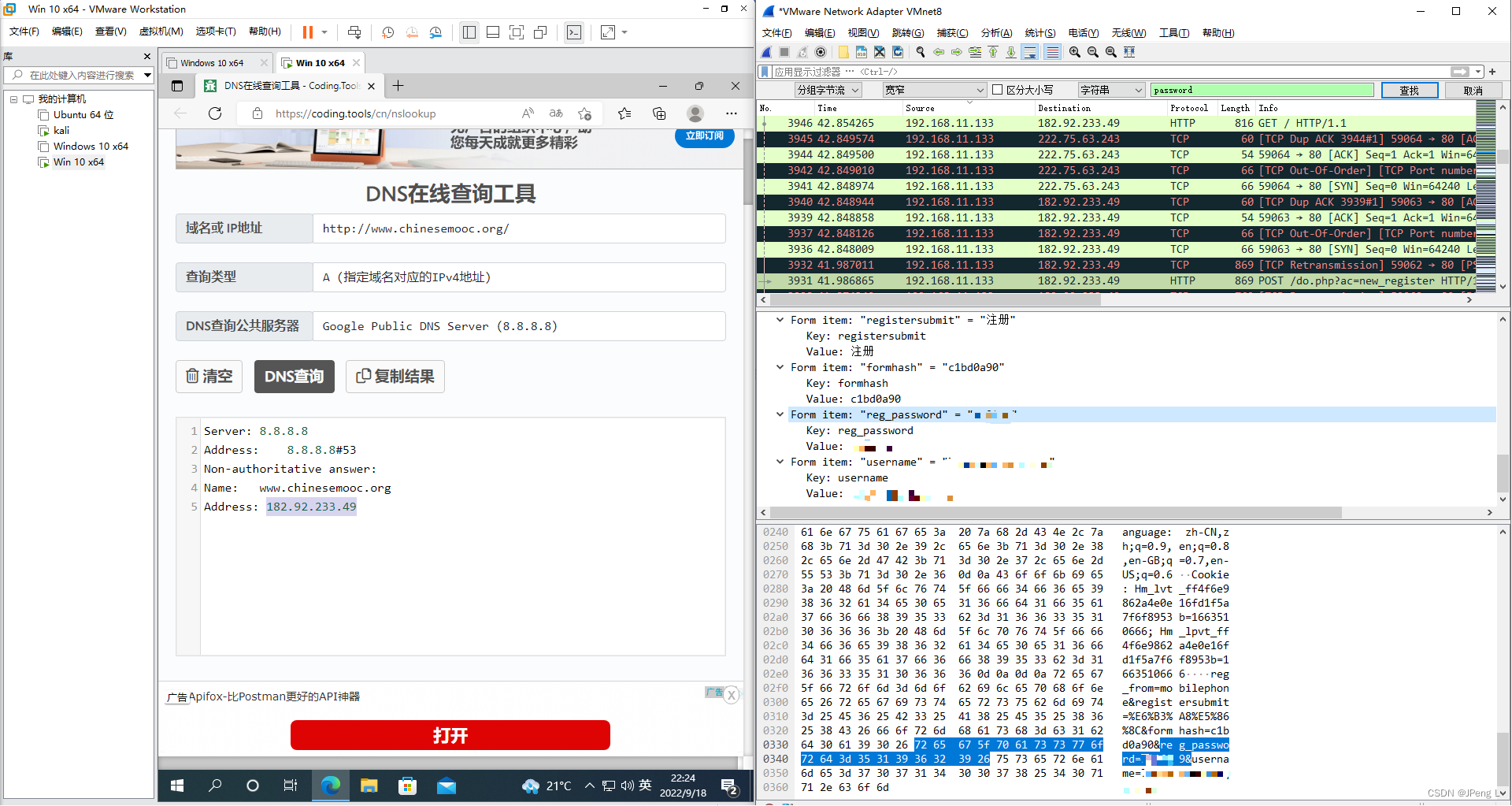Open Wireshark 统计 menu
The height and width of the screenshot is (806, 1512).
(1040, 33)
